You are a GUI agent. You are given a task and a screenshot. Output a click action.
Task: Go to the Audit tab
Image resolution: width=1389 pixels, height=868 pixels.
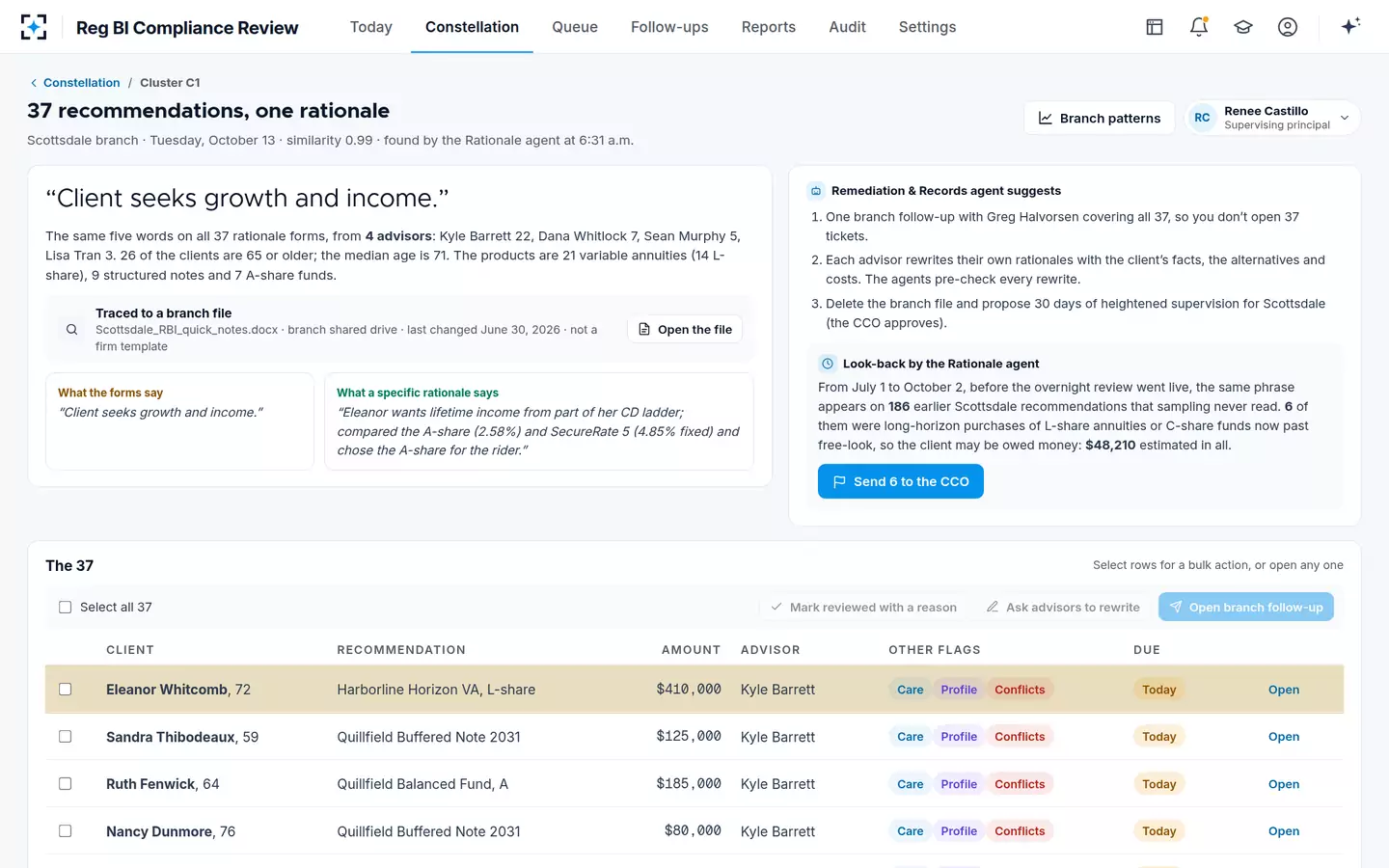pos(847,27)
